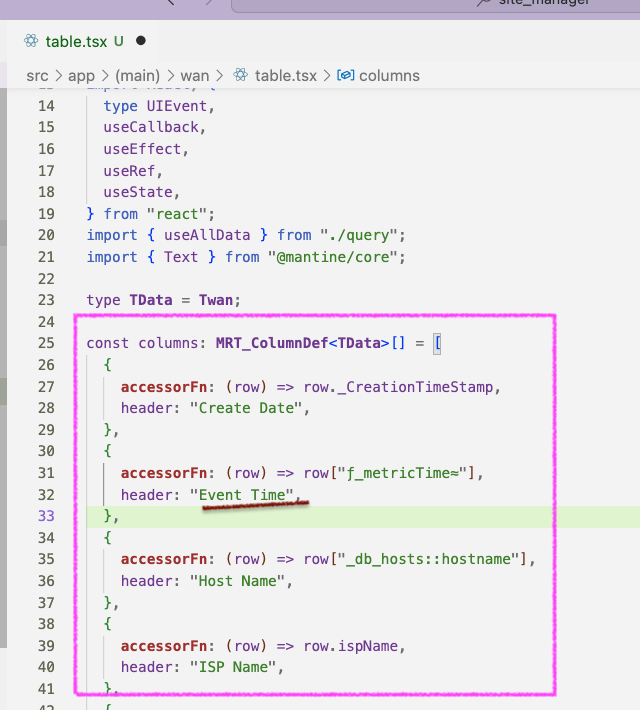Click the closing brace on line 33
Screen dimensions: 640x710
pos(108,516)
